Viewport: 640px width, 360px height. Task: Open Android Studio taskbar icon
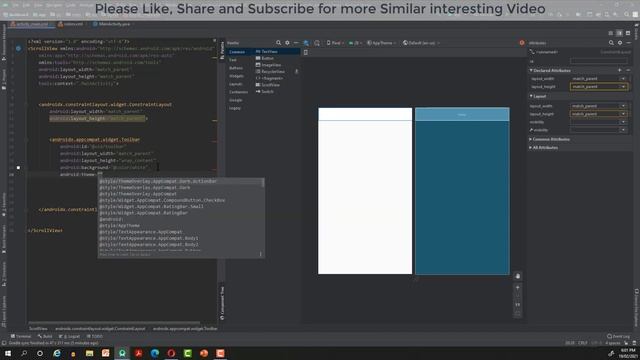tap(122, 353)
